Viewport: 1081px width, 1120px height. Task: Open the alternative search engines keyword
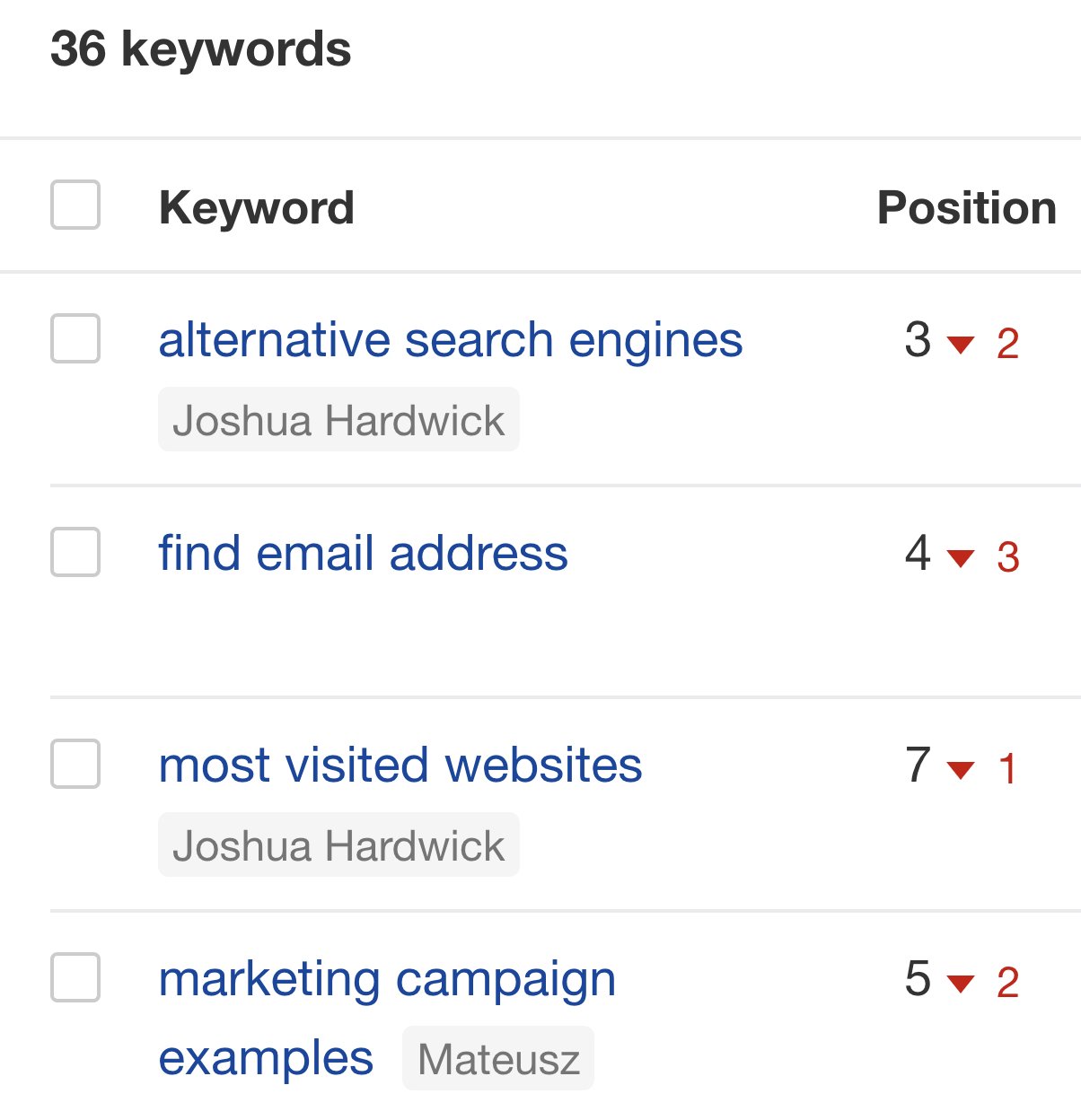coord(451,339)
